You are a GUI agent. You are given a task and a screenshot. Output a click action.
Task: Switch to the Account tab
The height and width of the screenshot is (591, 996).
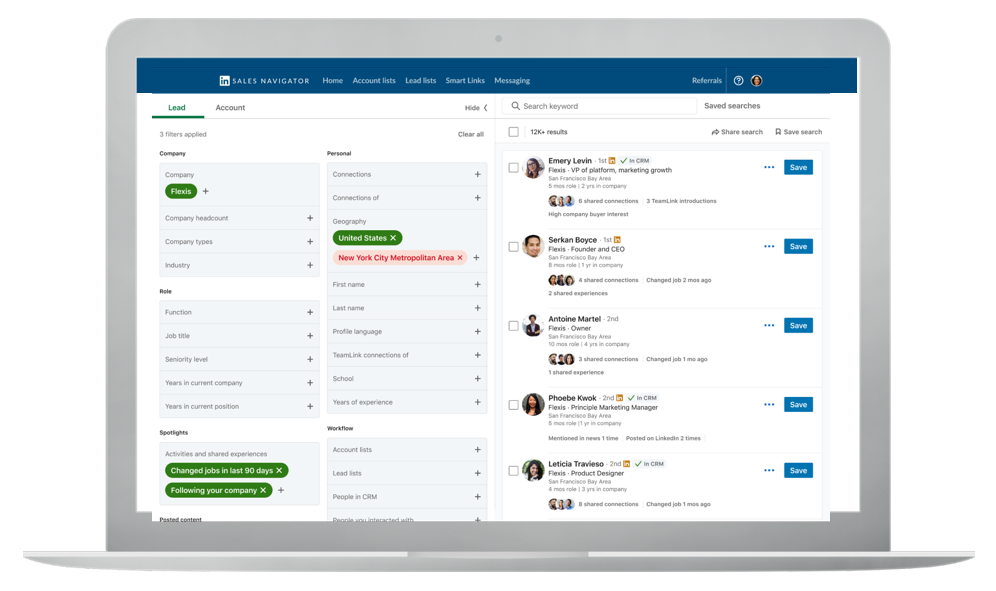pyautogui.click(x=230, y=108)
